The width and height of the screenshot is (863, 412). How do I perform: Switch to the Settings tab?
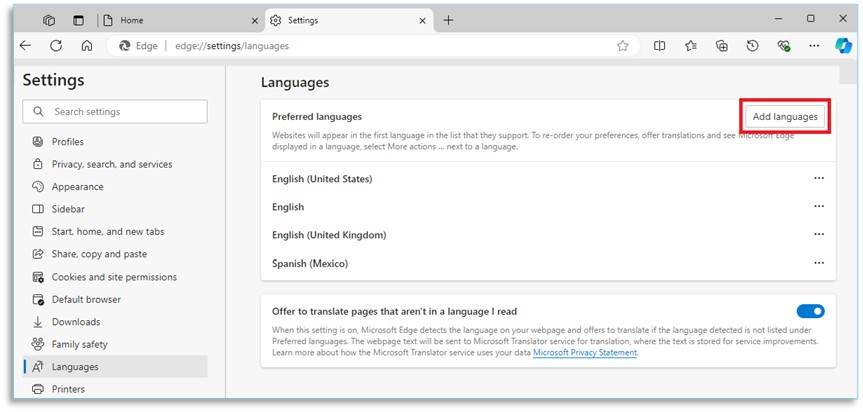point(348,20)
